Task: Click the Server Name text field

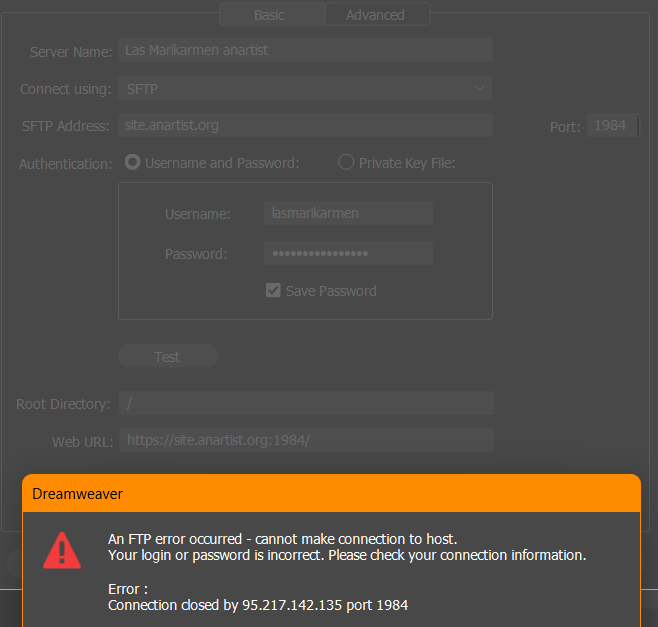Action: 305,50
